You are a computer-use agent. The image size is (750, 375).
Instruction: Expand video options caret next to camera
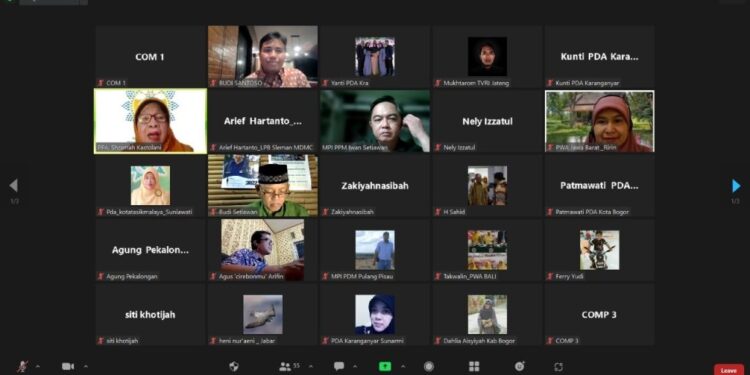click(86, 366)
